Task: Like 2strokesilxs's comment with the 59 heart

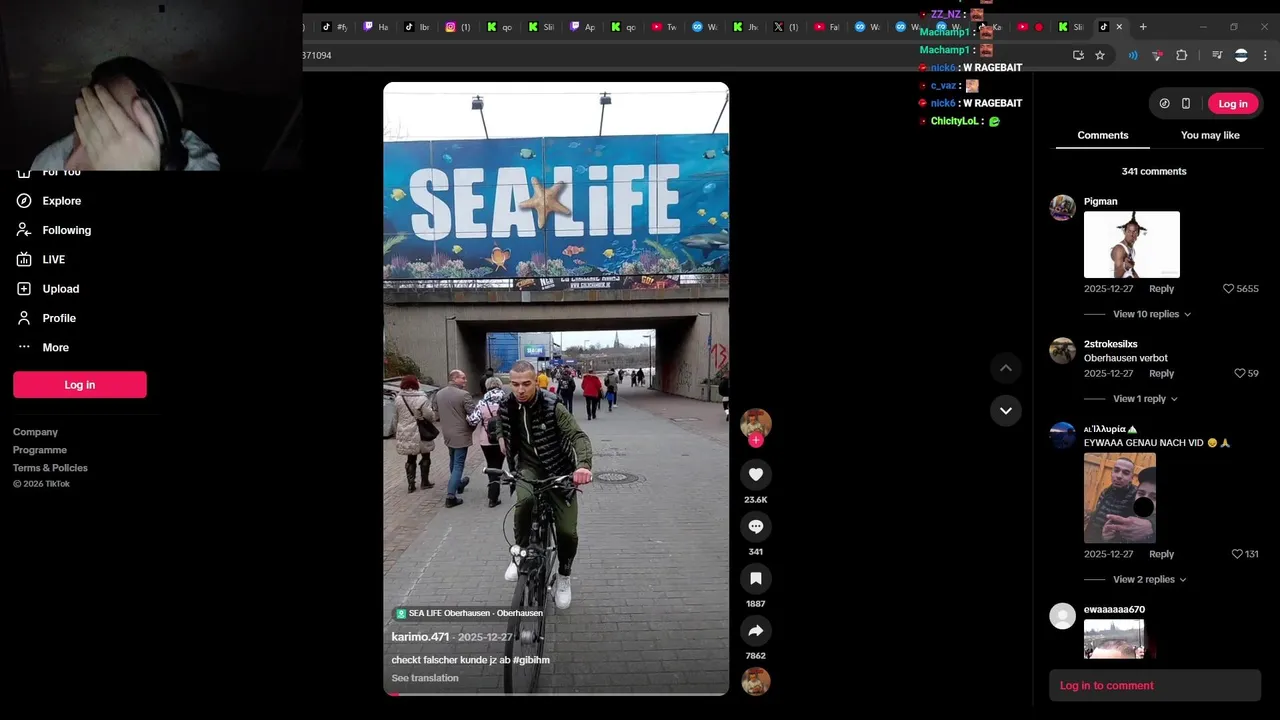Action: click(1240, 373)
